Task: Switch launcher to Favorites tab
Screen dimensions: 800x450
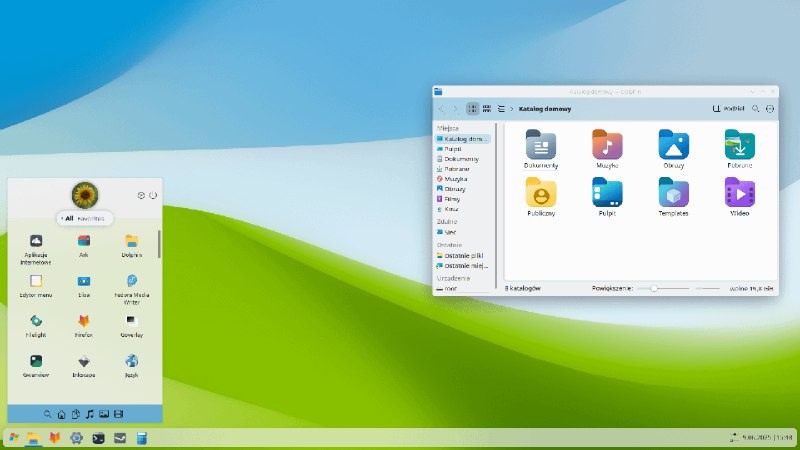Action: pyautogui.click(x=91, y=218)
